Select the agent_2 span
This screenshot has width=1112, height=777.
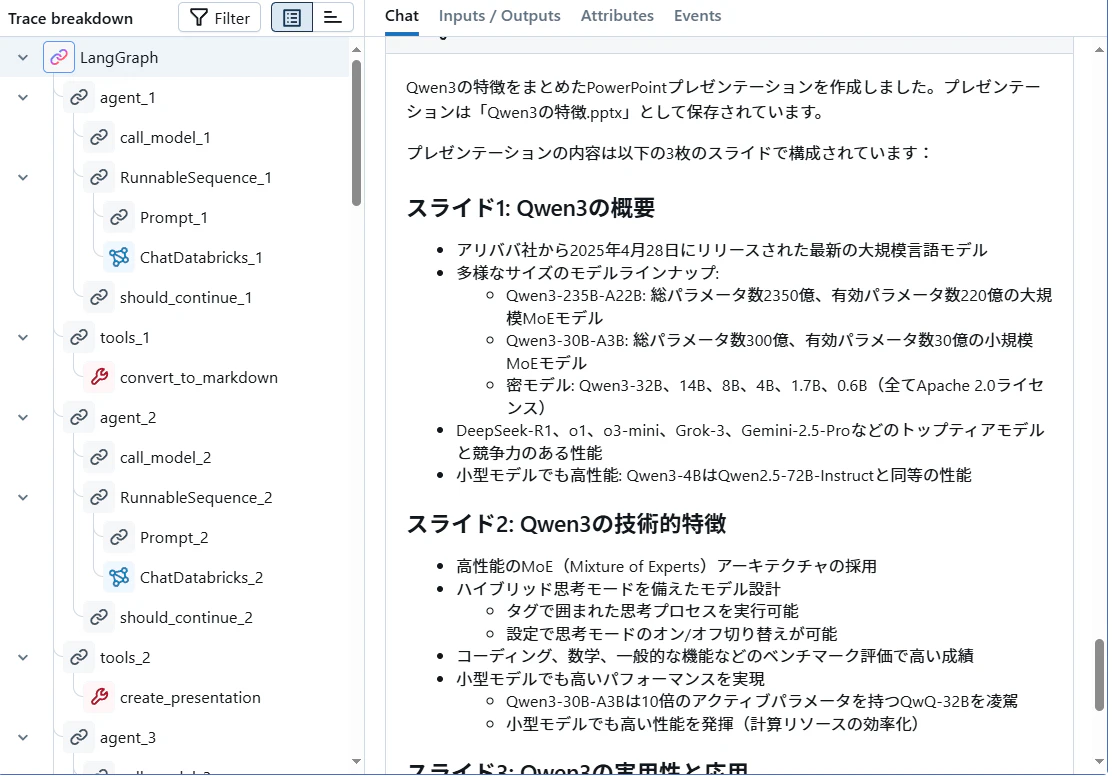pyautogui.click(x=128, y=418)
